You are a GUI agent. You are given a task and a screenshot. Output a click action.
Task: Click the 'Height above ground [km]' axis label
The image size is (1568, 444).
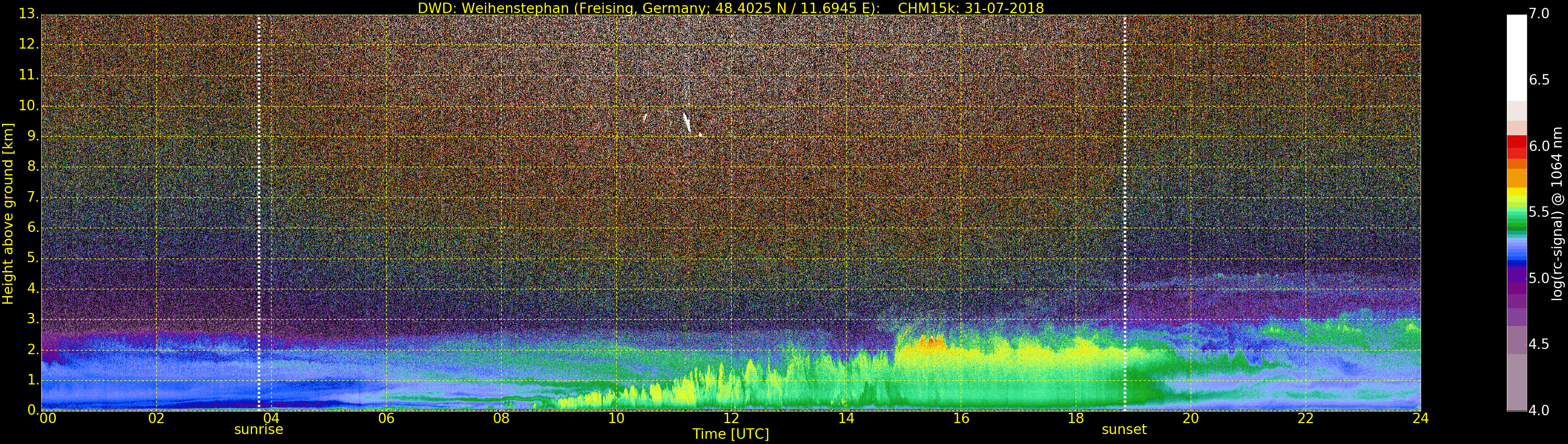8,214
